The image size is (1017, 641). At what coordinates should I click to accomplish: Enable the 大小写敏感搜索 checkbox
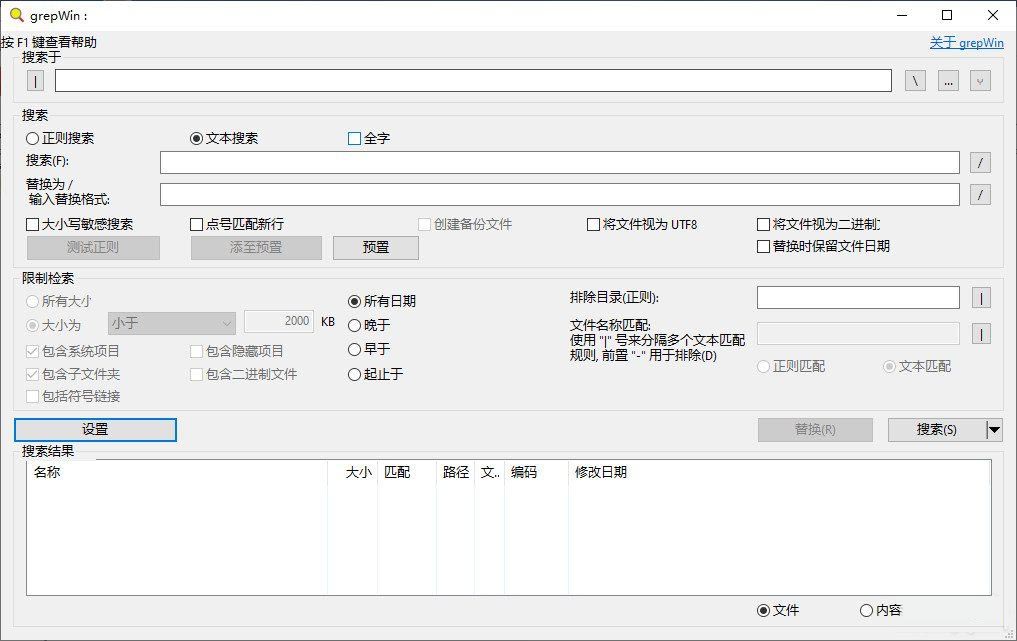33,225
